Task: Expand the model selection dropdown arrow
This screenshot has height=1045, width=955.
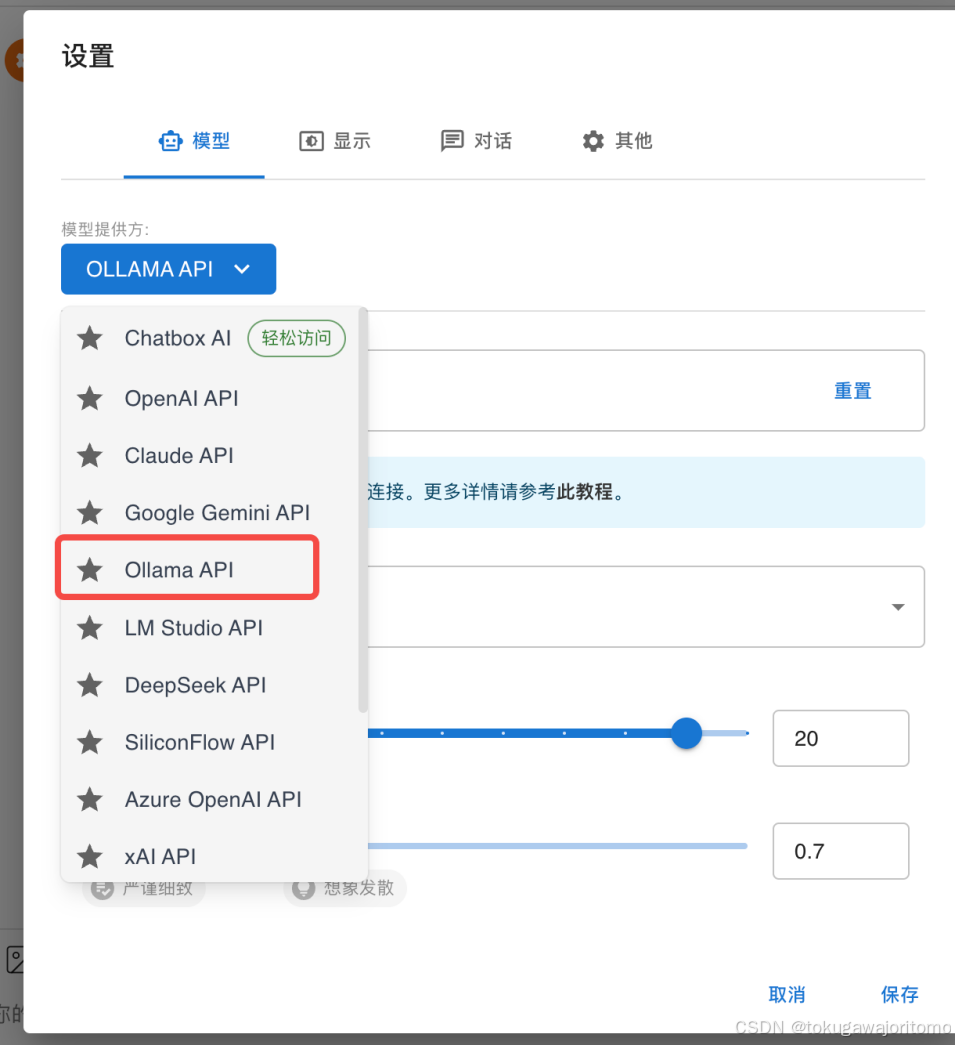Action: 898,607
